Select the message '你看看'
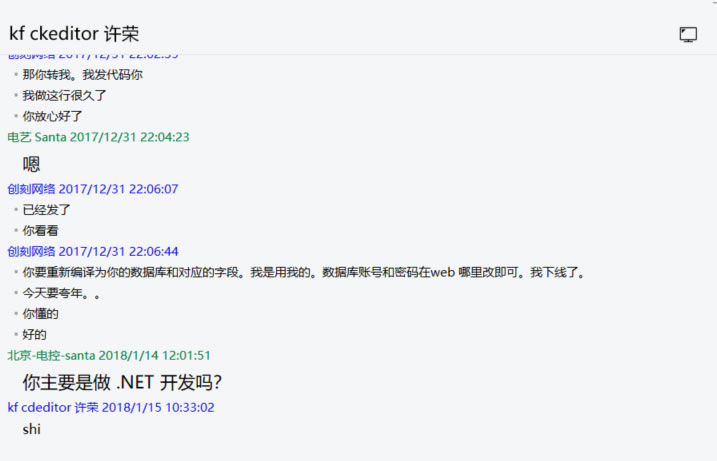 point(40,230)
